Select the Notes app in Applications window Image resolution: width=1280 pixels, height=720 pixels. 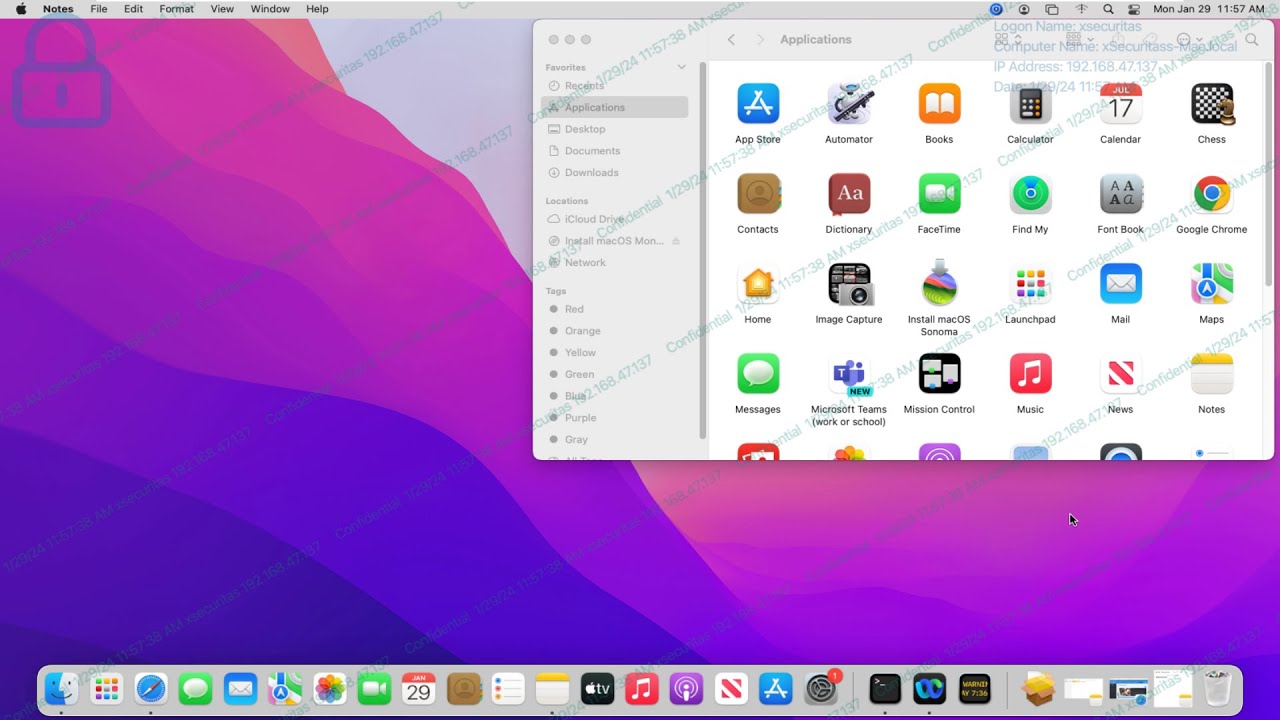pyautogui.click(x=1212, y=374)
